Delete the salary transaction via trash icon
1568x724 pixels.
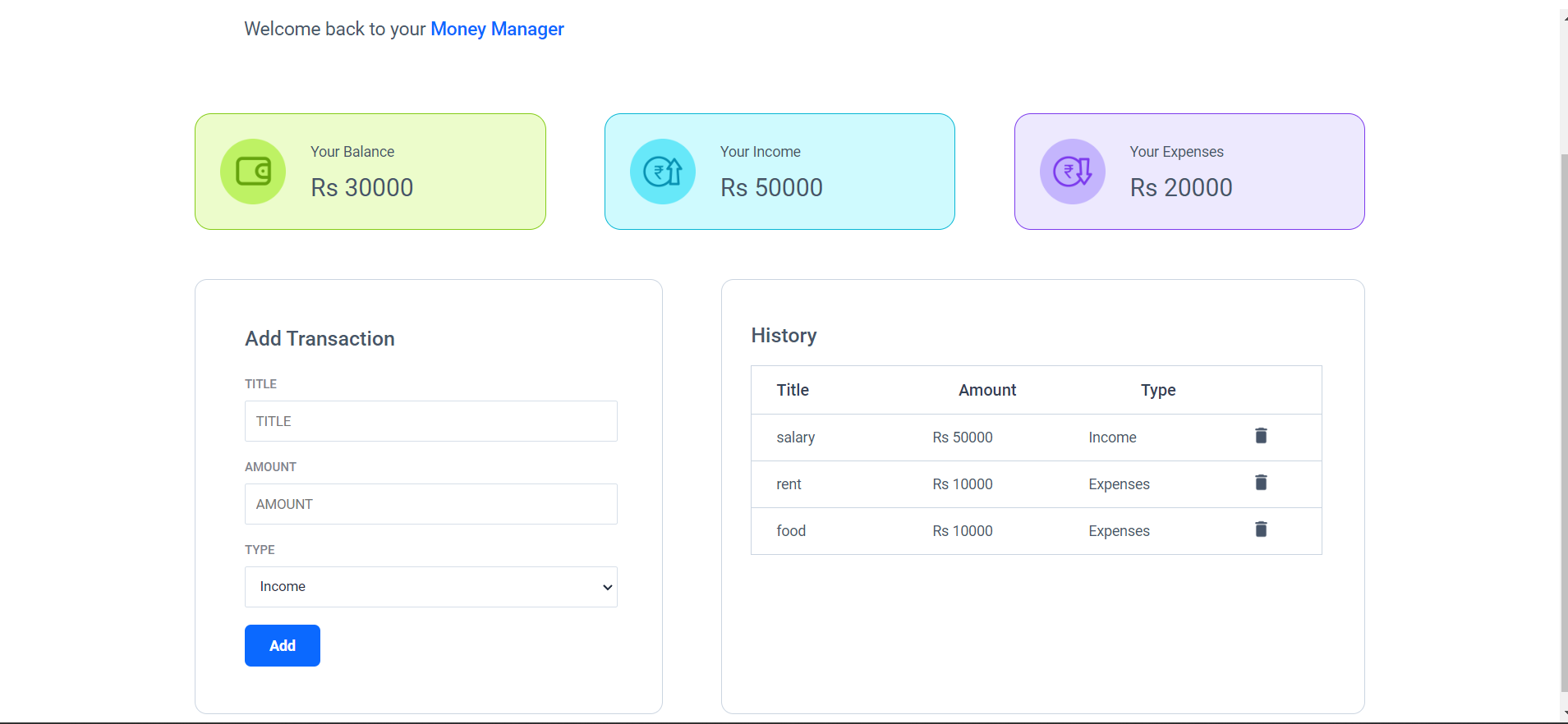[1261, 436]
